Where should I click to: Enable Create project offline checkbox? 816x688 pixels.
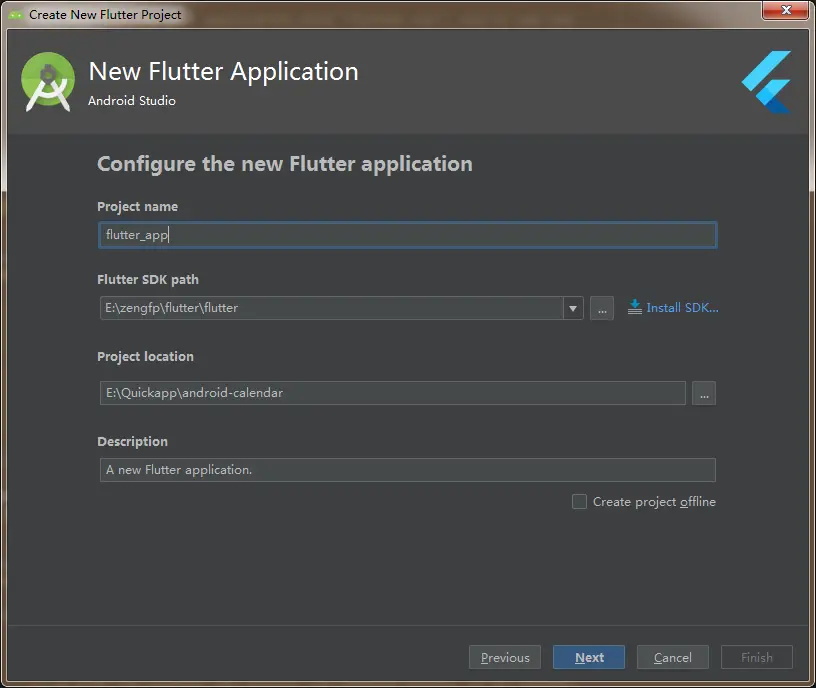579,502
